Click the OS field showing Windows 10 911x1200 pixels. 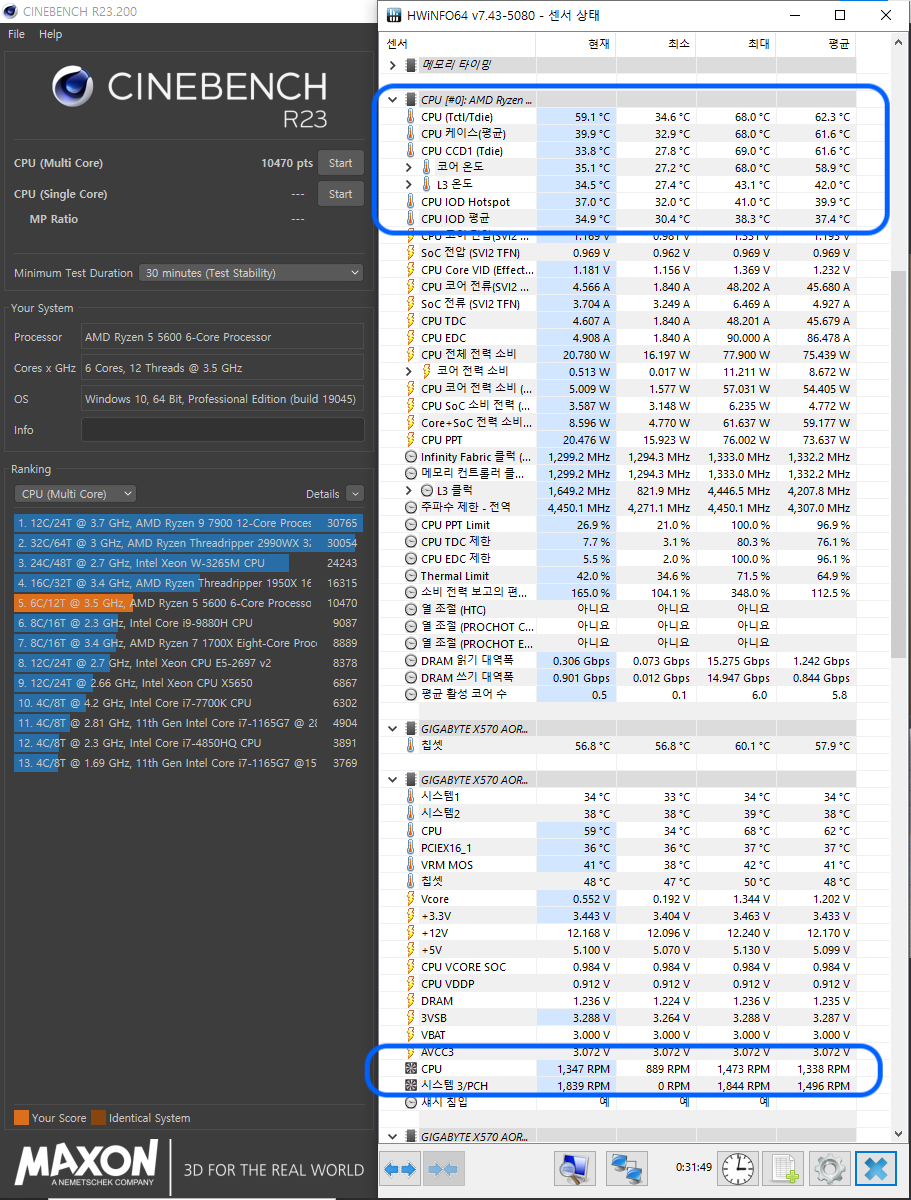tap(223, 399)
